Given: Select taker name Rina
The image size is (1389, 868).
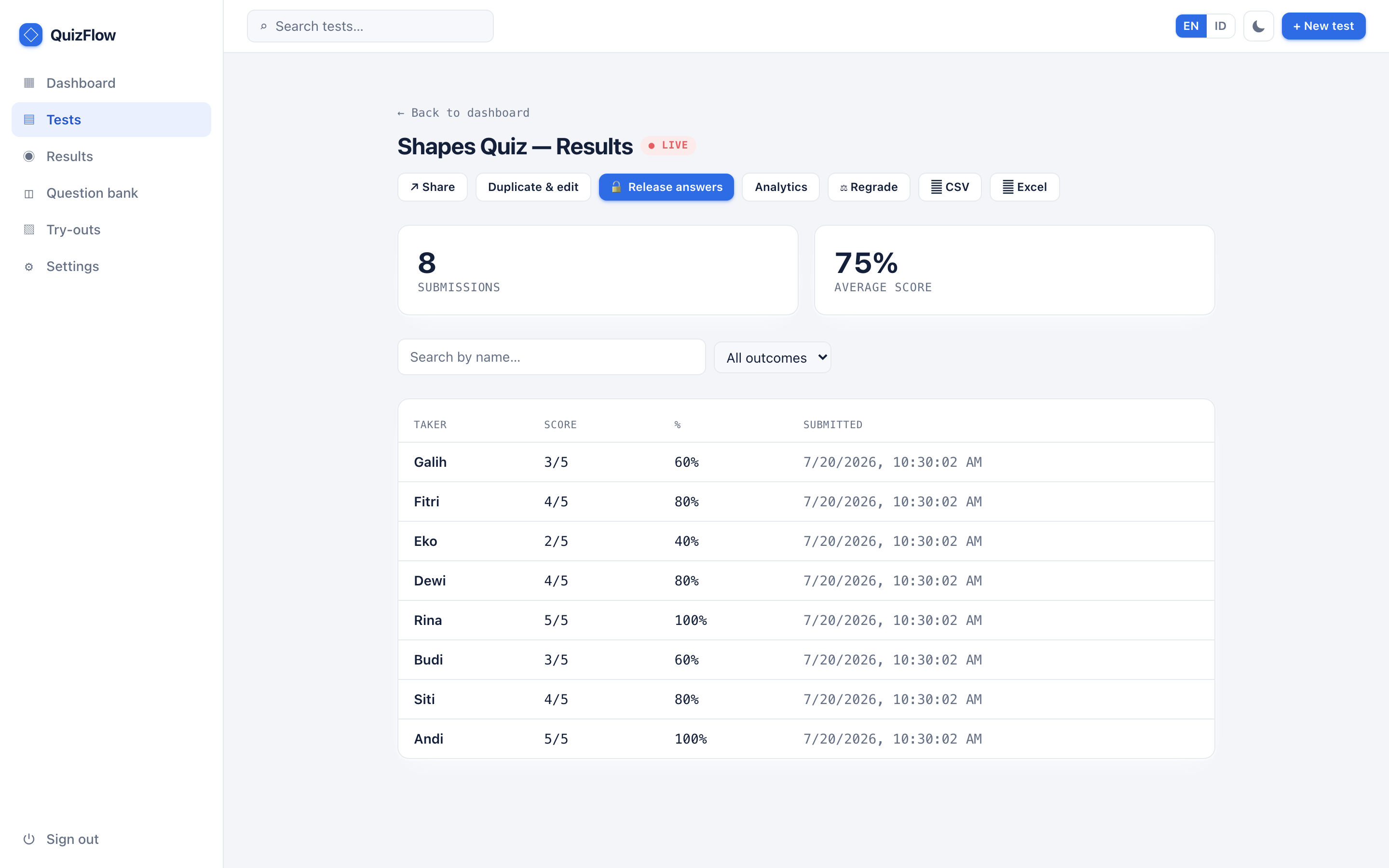Looking at the screenshot, I should (428, 621).
